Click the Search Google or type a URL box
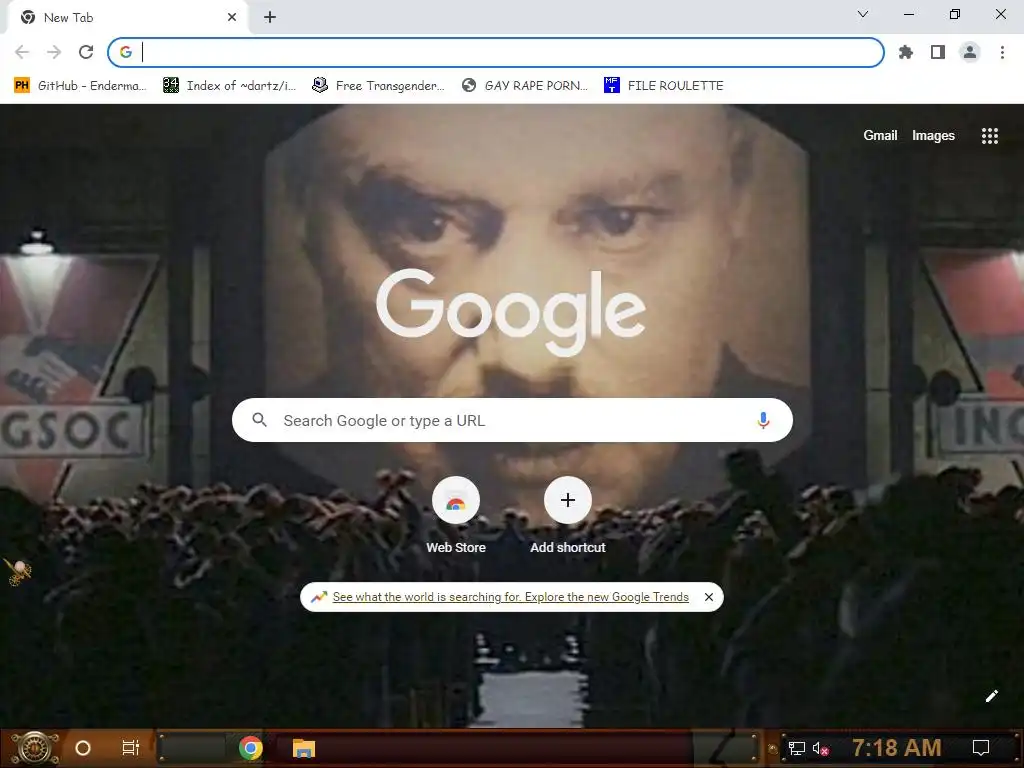This screenshot has height=768, width=1024. pos(512,420)
